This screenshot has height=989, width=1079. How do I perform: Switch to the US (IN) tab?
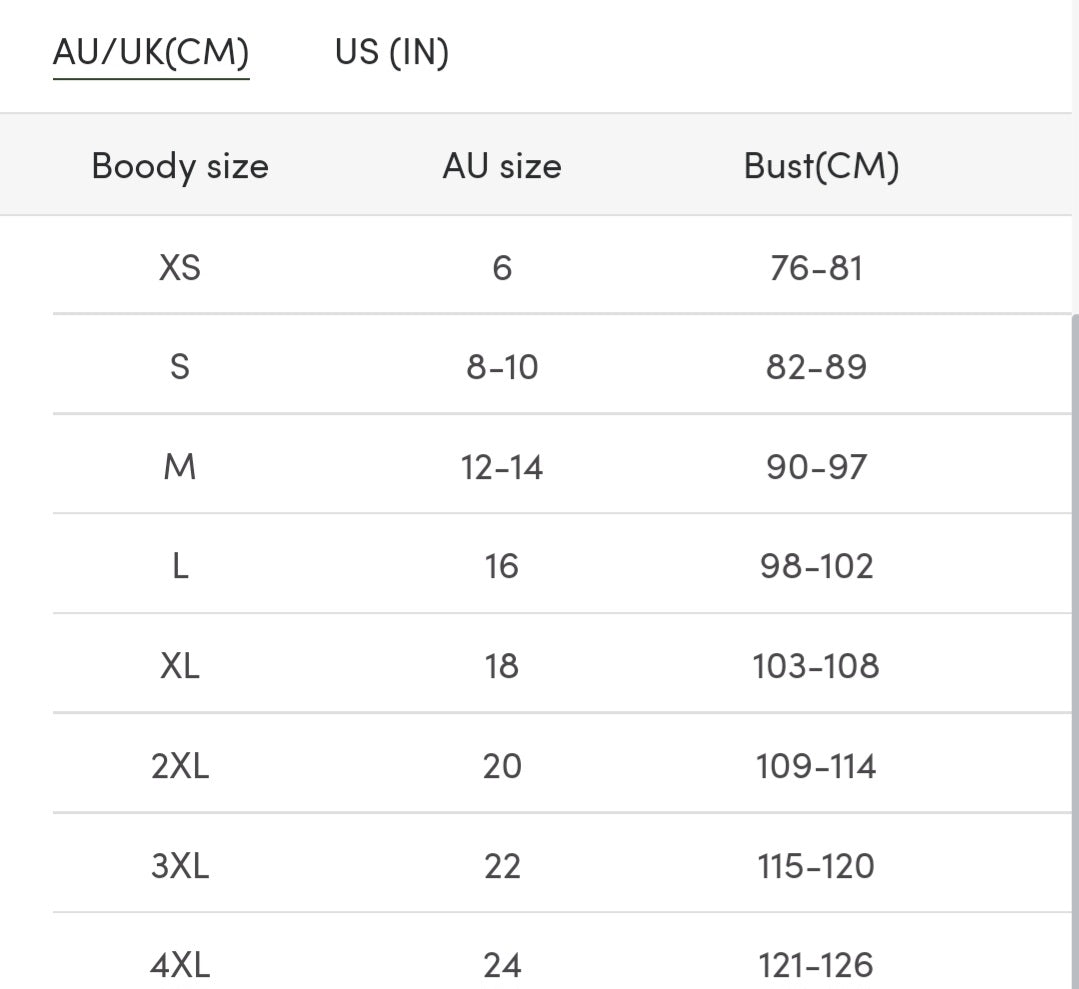392,52
